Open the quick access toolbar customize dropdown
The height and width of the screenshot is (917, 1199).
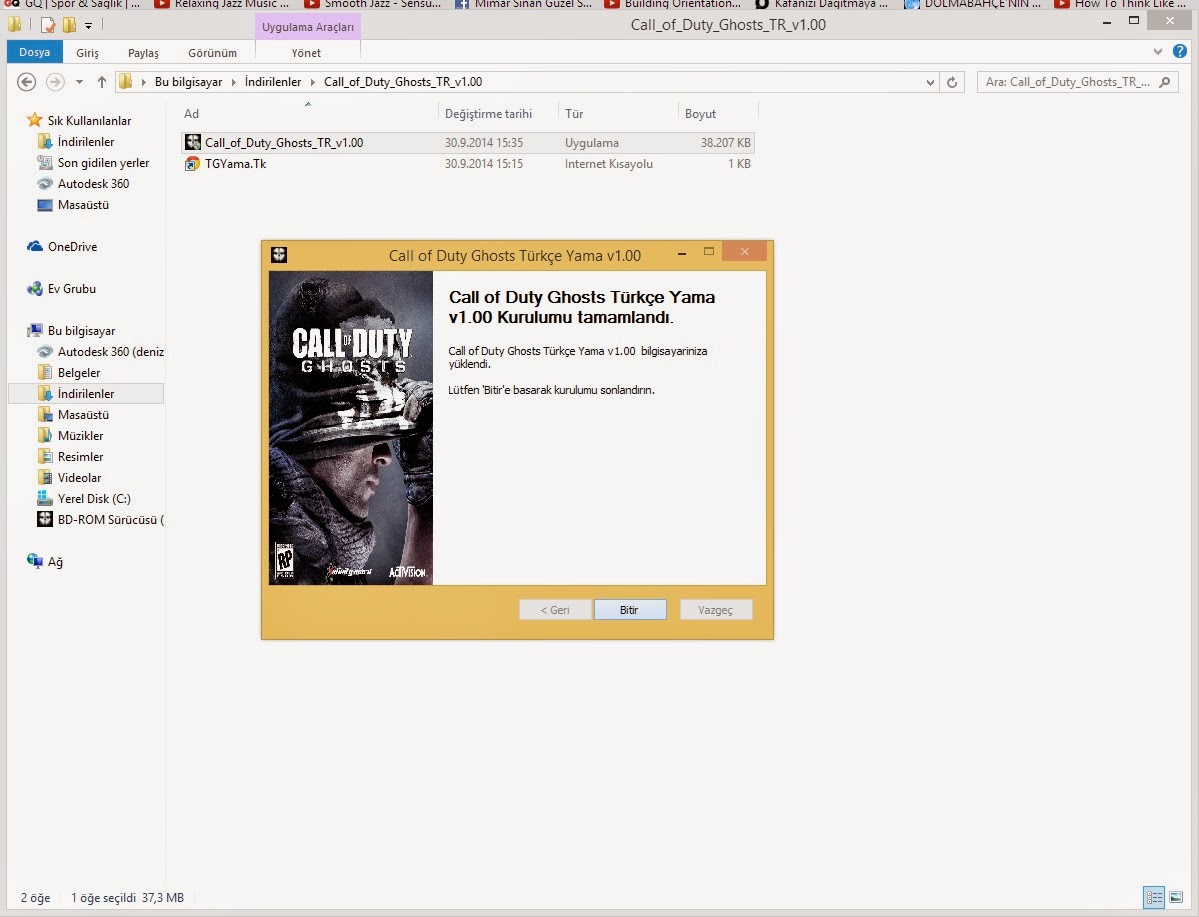tap(89, 26)
